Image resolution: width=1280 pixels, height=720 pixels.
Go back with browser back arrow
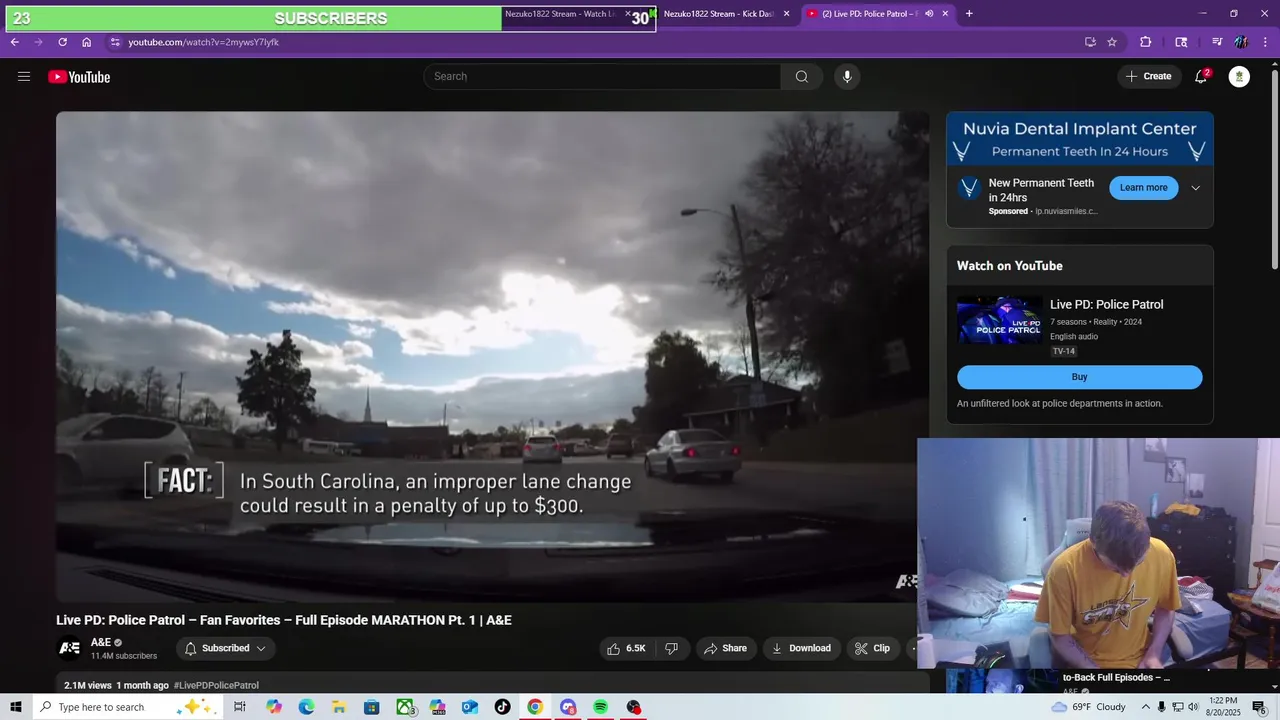coord(14,42)
